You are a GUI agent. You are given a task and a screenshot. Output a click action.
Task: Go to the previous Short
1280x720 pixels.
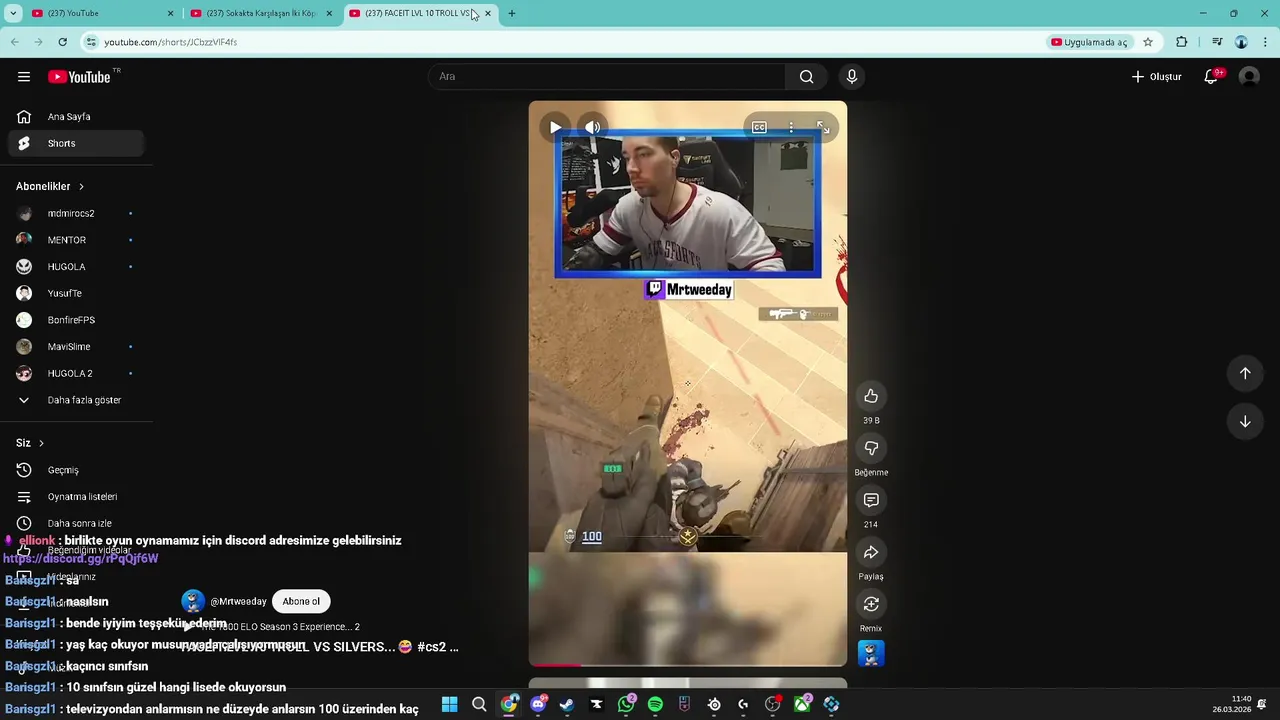click(1245, 373)
